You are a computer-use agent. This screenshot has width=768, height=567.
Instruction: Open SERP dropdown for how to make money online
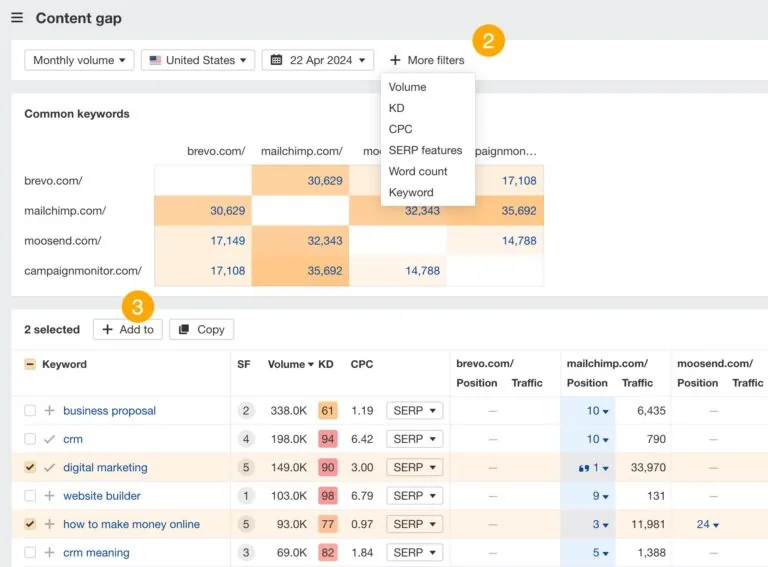[x=414, y=524]
